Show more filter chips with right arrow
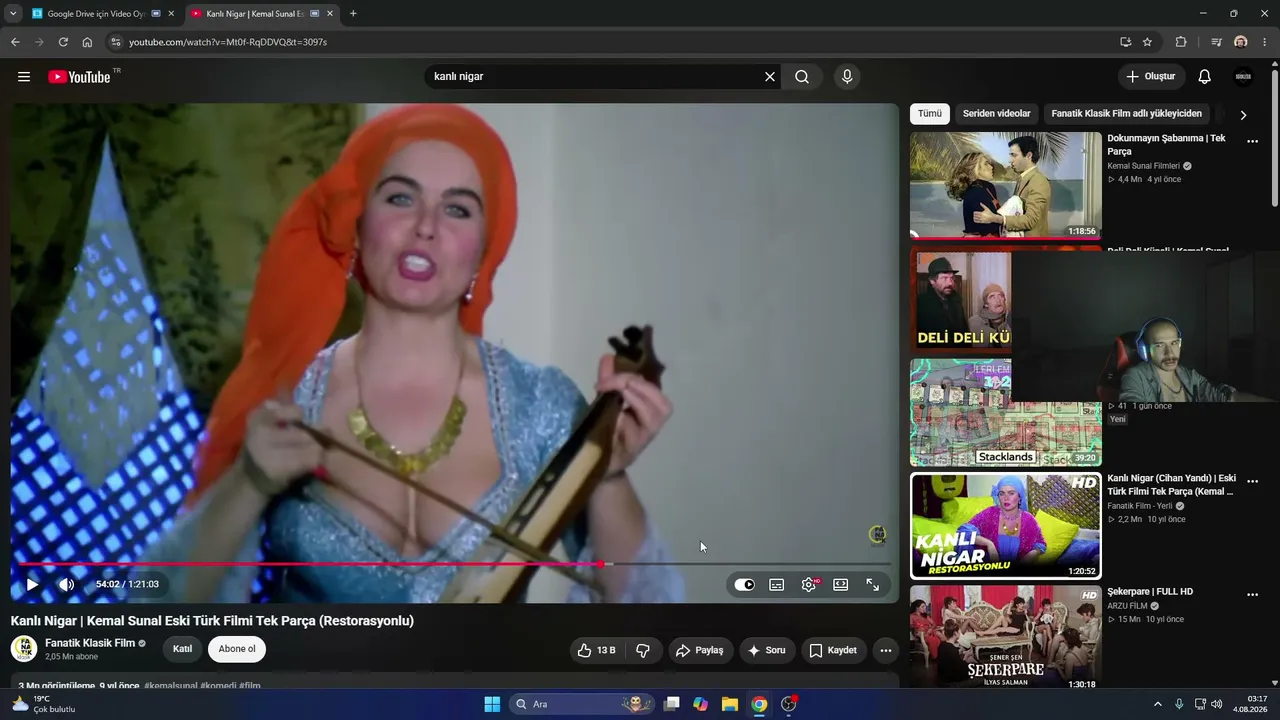1280x720 pixels. point(1243,115)
